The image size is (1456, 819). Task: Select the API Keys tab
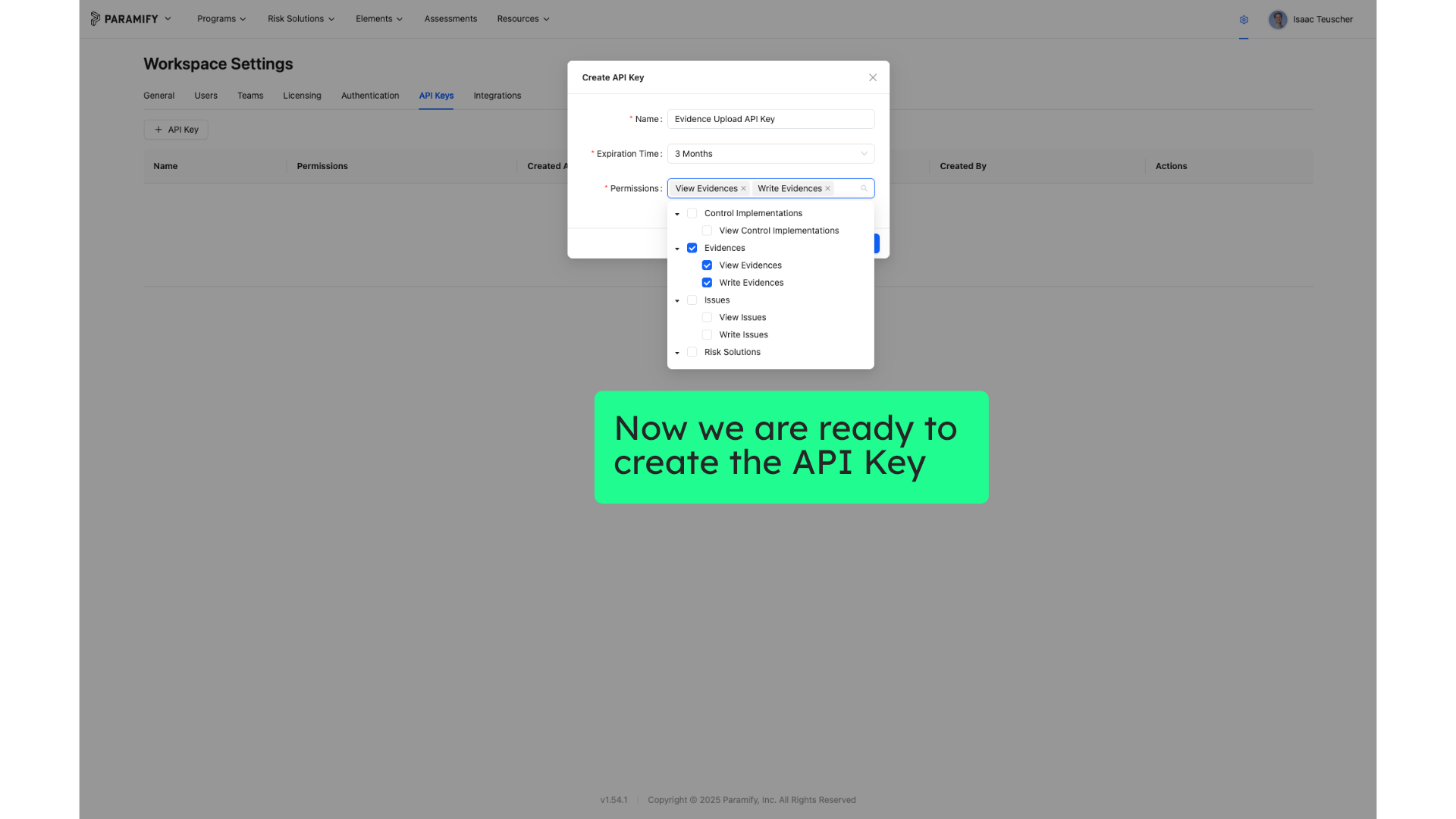point(436,96)
